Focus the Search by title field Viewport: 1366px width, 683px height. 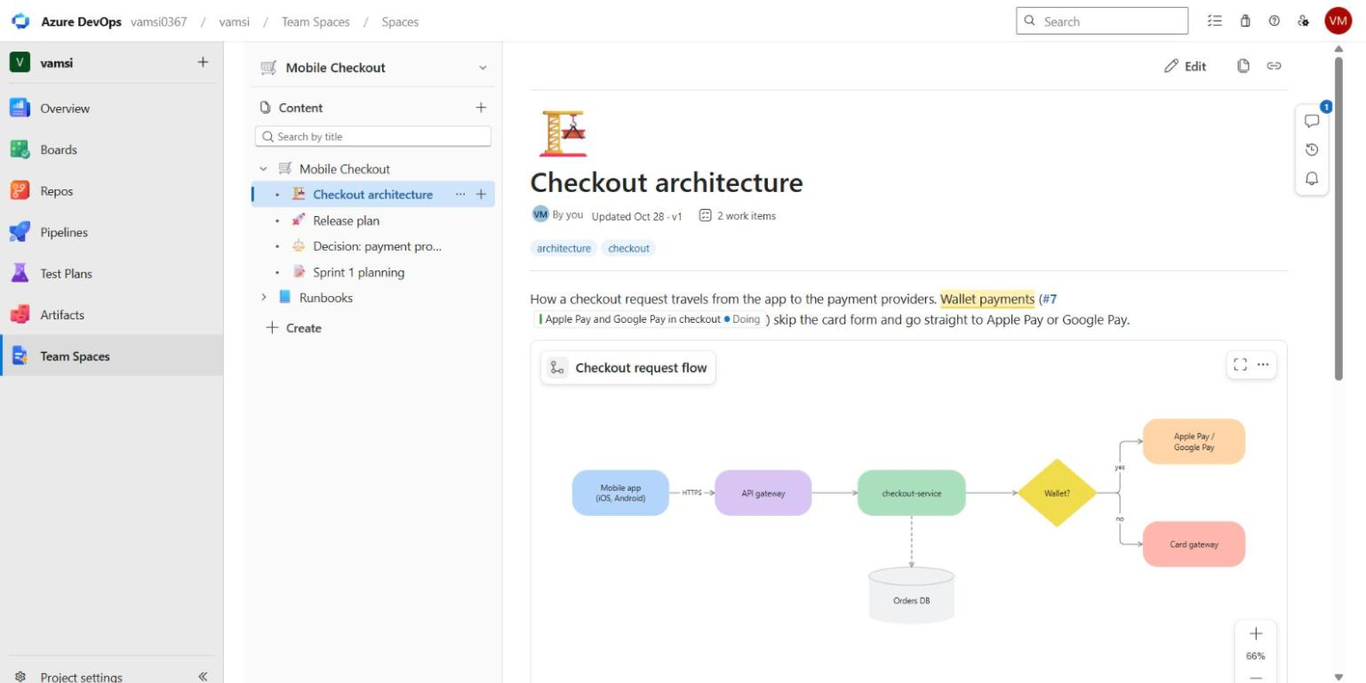[x=373, y=136]
